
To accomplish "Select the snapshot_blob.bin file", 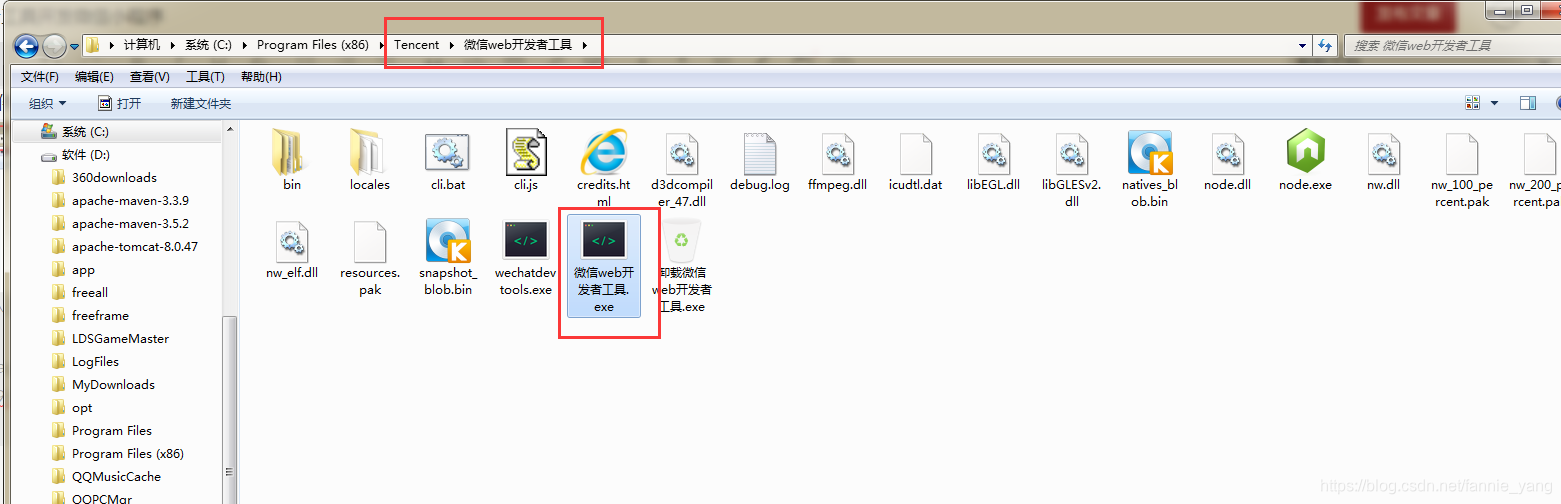I will coord(448,258).
